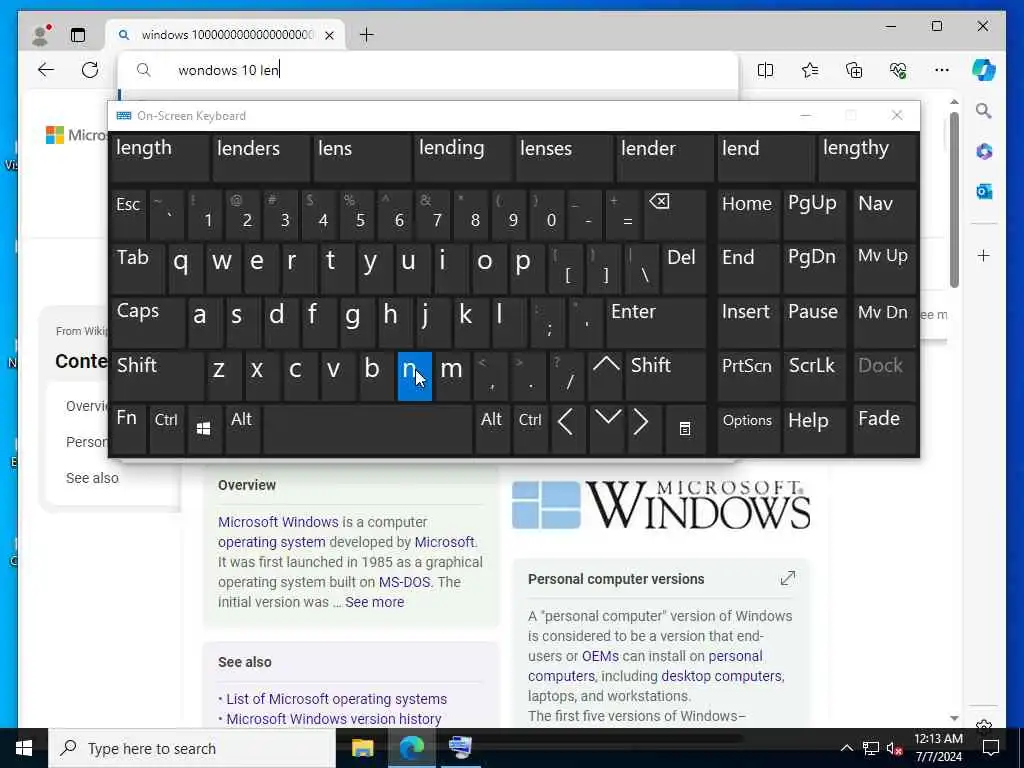Viewport: 1024px width, 768px height.
Task: Choose the suggestion 'lengthy'
Action: coord(867,157)
